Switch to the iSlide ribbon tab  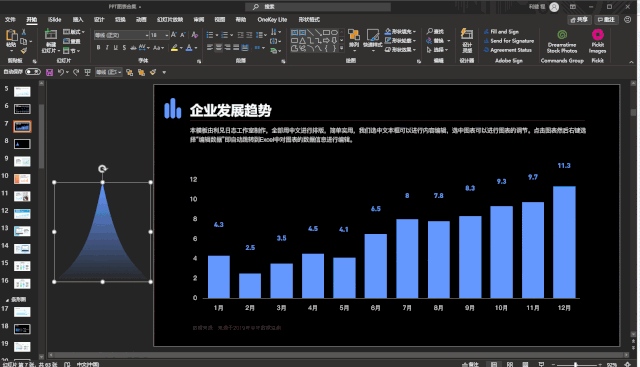tap(54, 19)
